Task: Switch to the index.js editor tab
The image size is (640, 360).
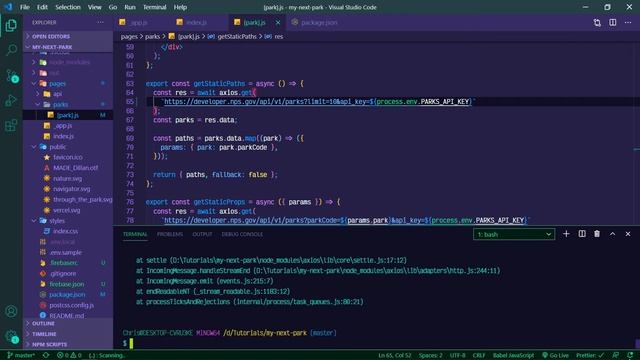Action: click(x=196, y=22)
